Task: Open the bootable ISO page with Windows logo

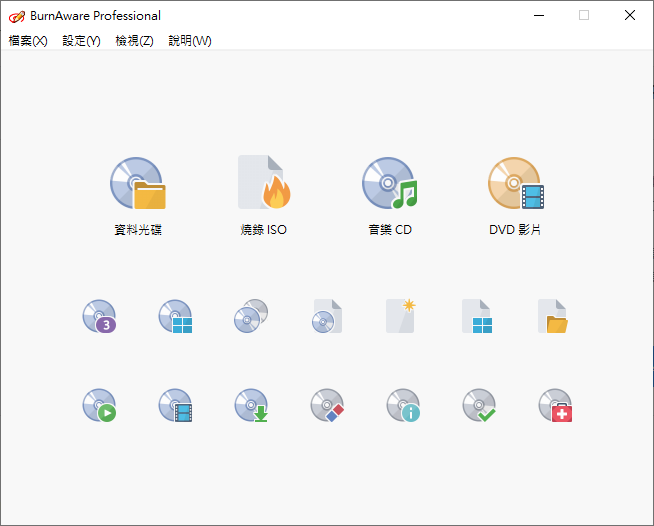Action: click(477, 316)
